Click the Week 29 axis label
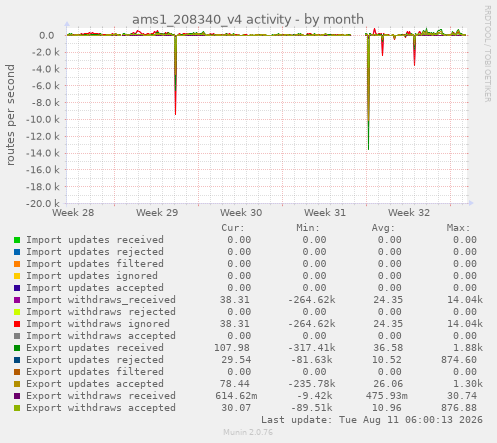This screenshot has width=497, height=443. (157, 212)
